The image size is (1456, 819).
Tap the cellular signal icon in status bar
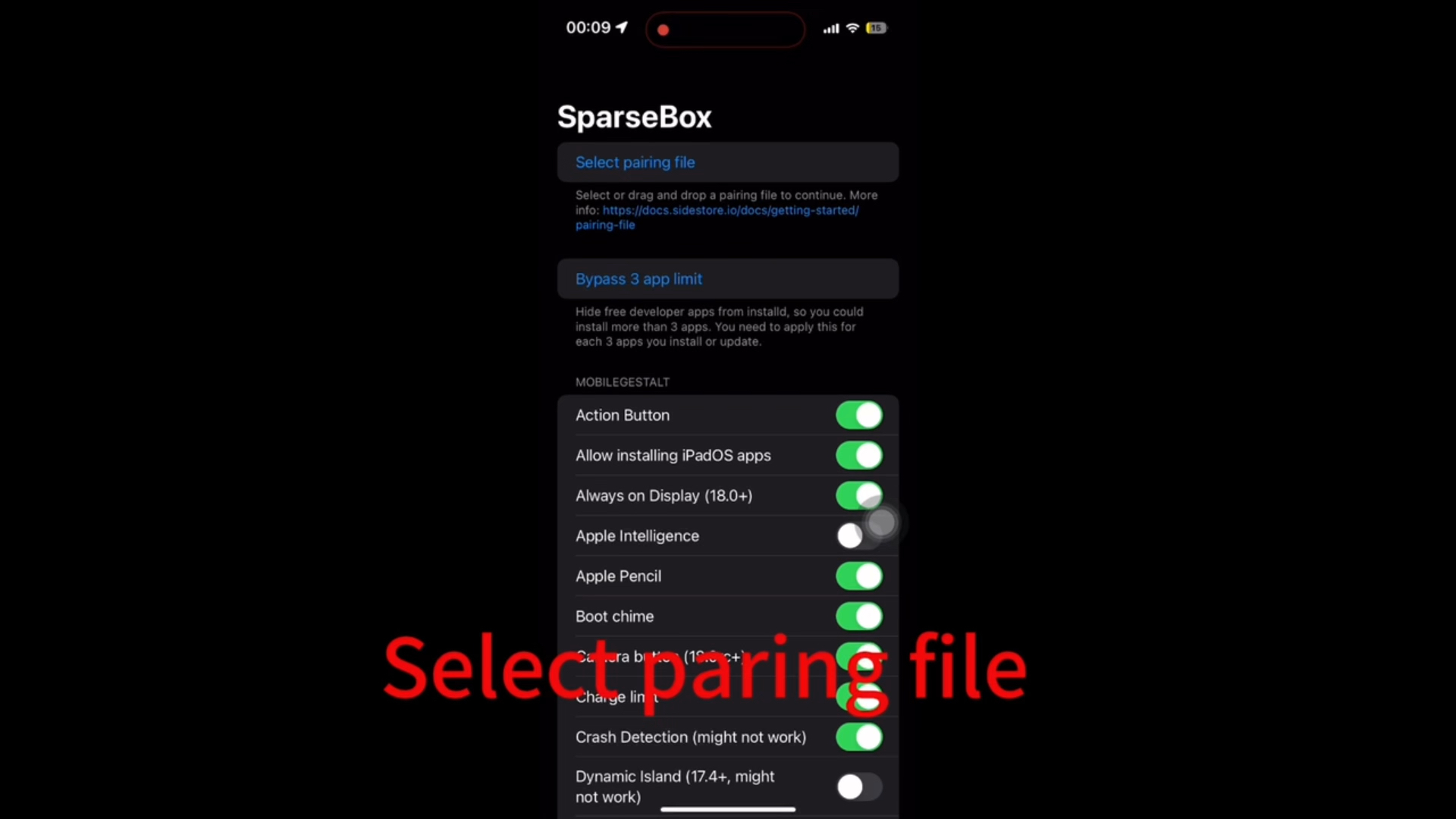tap(830, 28)
